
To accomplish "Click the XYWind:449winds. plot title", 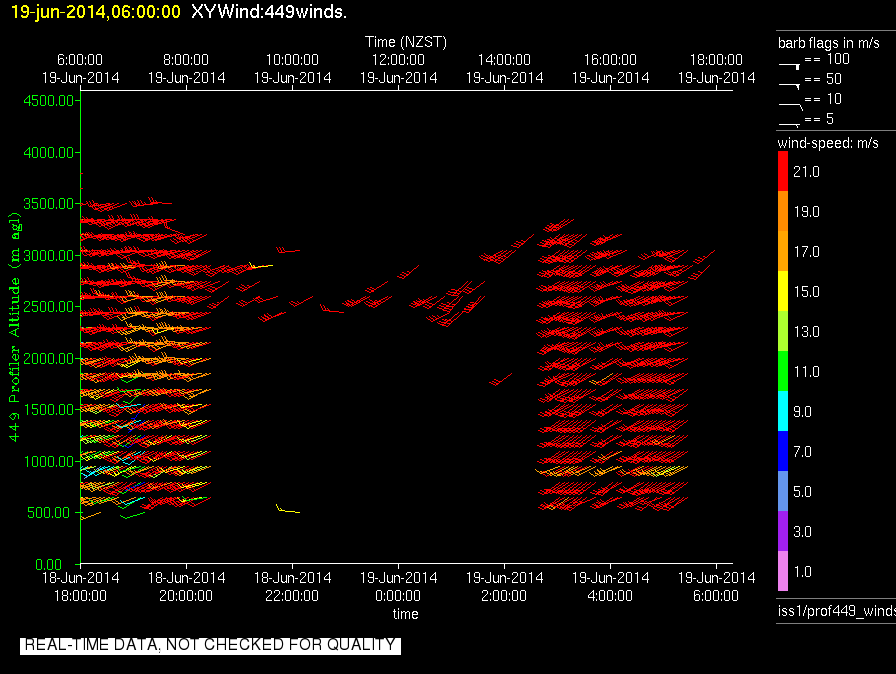I will point(269,12).
